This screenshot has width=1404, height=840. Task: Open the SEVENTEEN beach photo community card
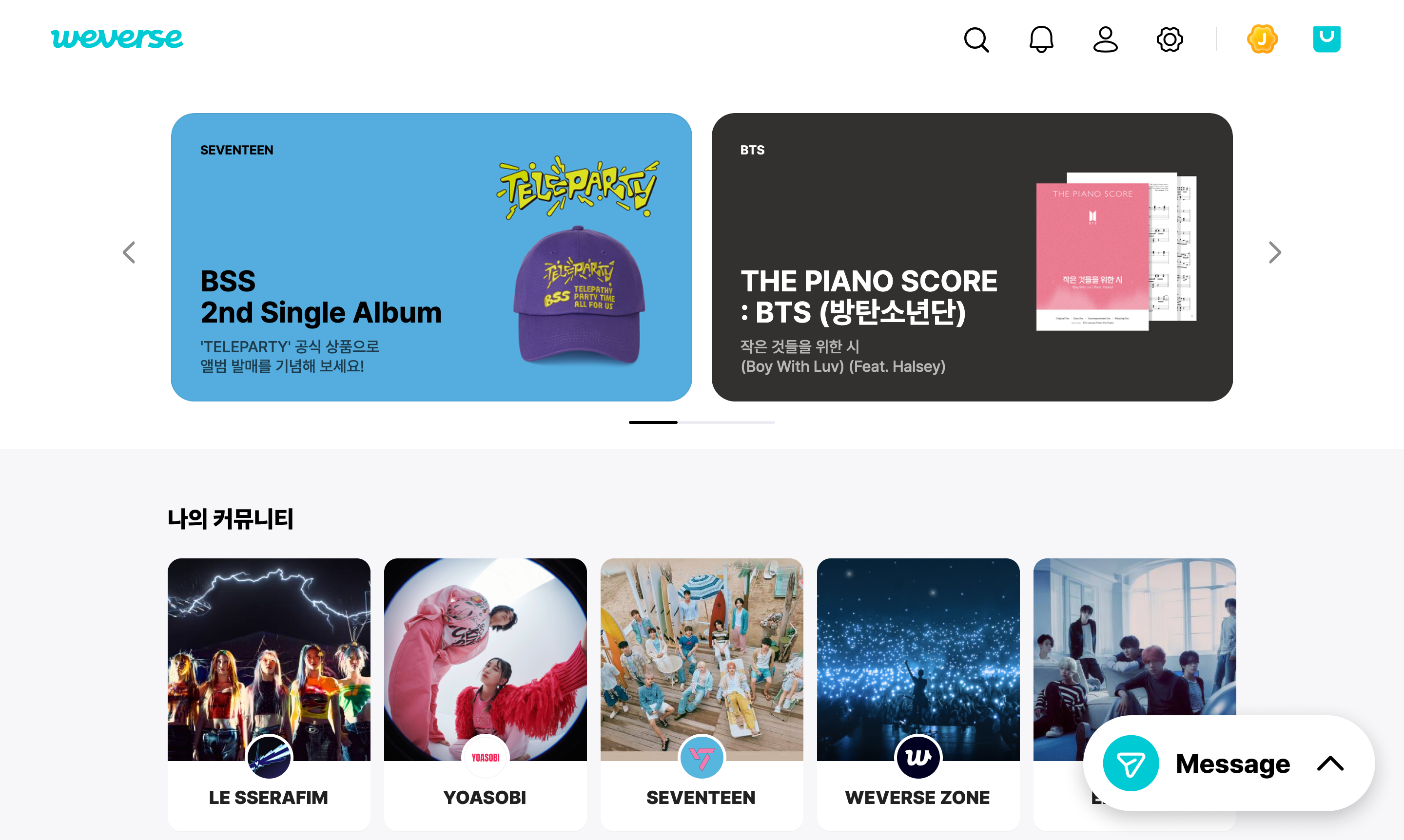[x=702, y=694]
